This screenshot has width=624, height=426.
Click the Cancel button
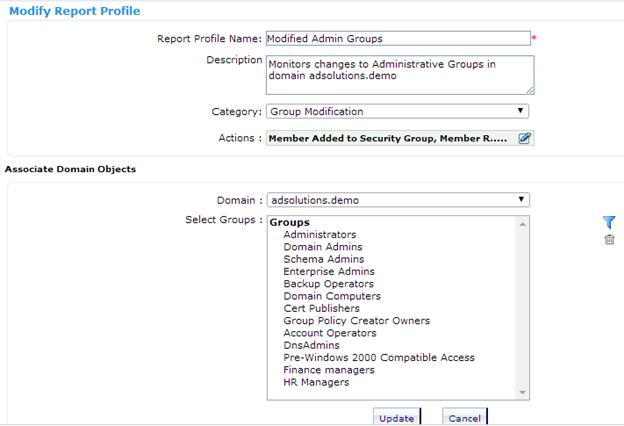tap(464, 417)
